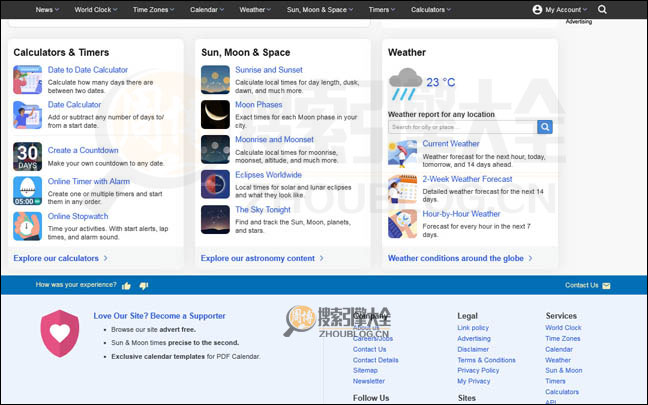
Task: Click the Moonrise and Moonset icon
Action: [x=215, y=150]
